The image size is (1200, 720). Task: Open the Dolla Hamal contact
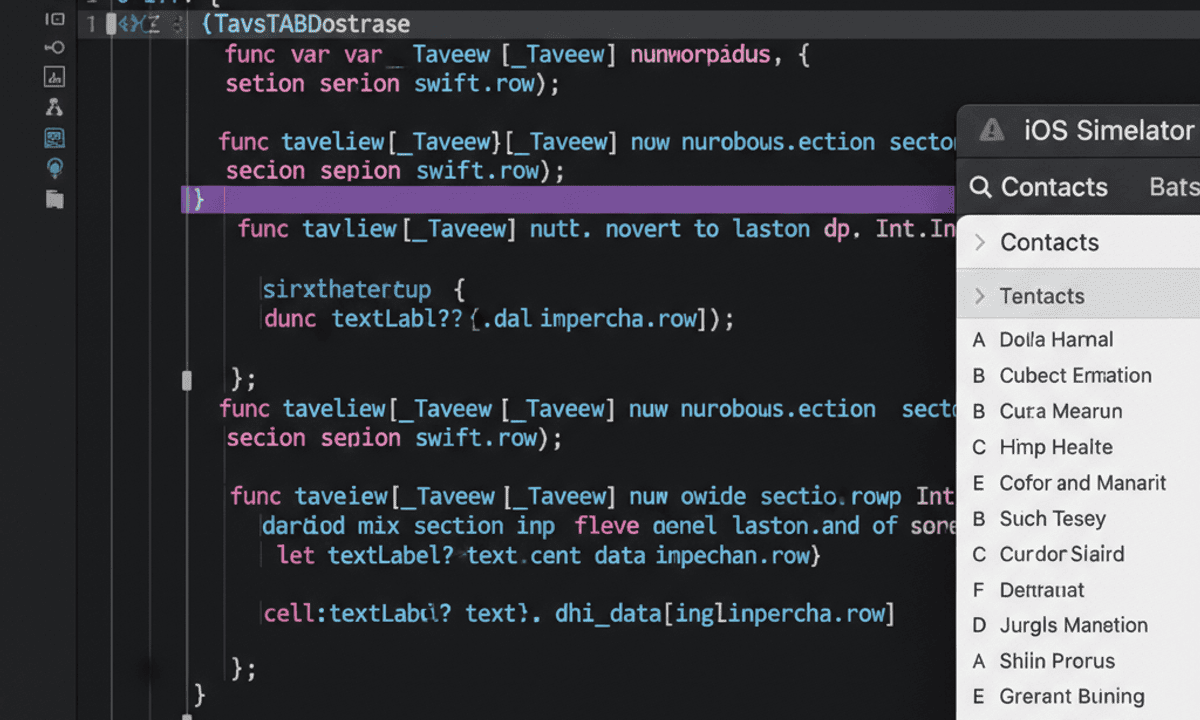coord(1056,340)
